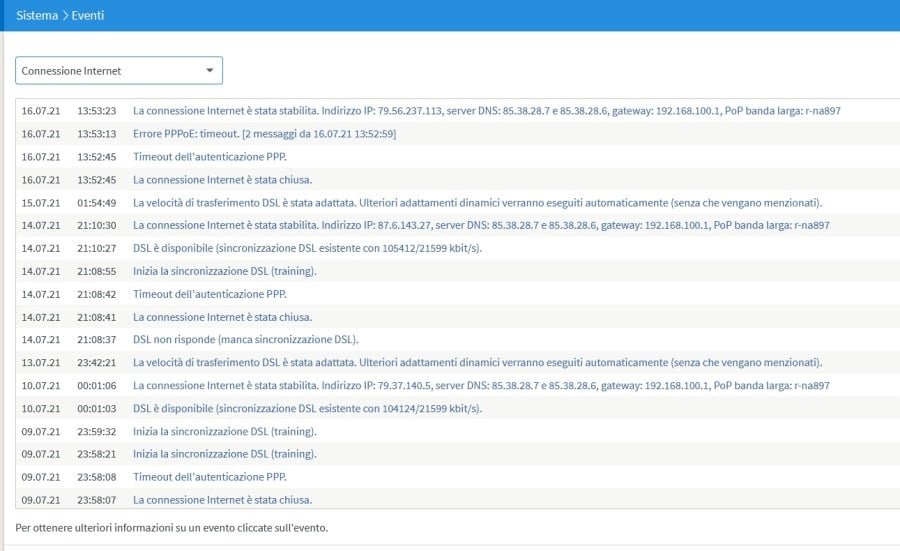Click Sistema in the breadcrumb header

[37, 16]
